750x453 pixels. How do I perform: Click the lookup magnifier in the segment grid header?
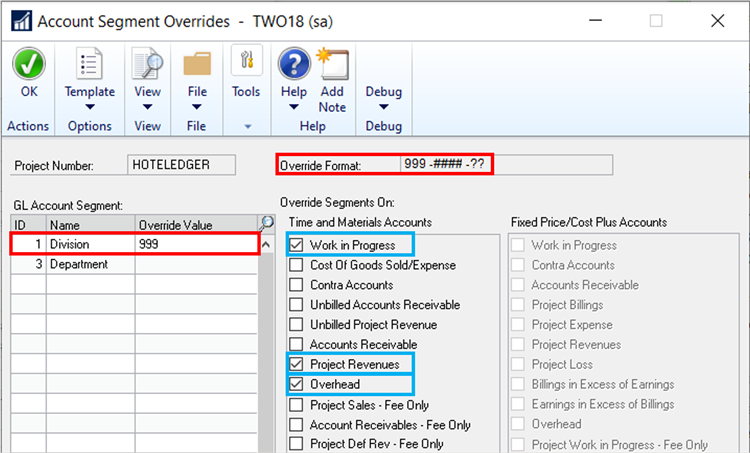pyautogui.click(x=266, y=223)
